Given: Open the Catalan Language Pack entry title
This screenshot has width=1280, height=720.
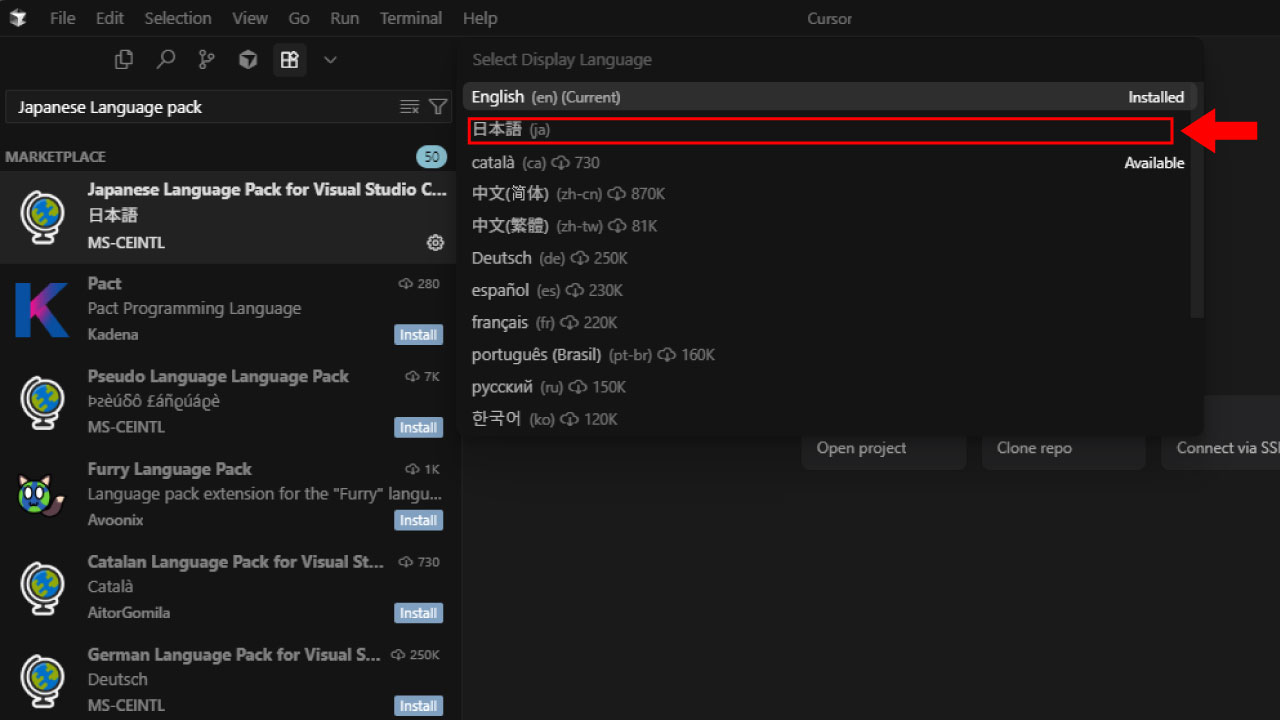Looking at the screenshot, I should 236,562.
